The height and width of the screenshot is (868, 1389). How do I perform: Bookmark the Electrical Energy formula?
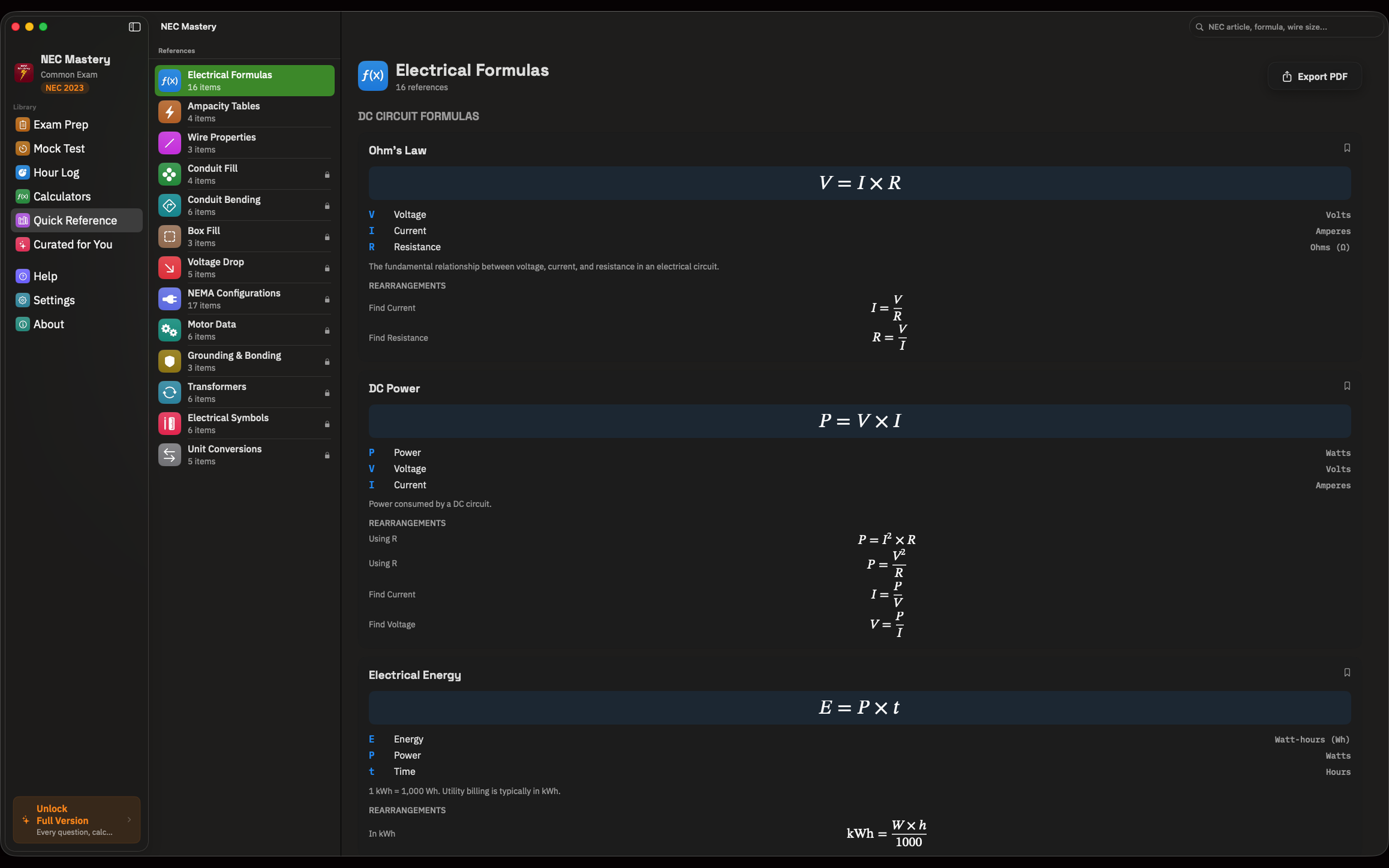(1347, 672)
